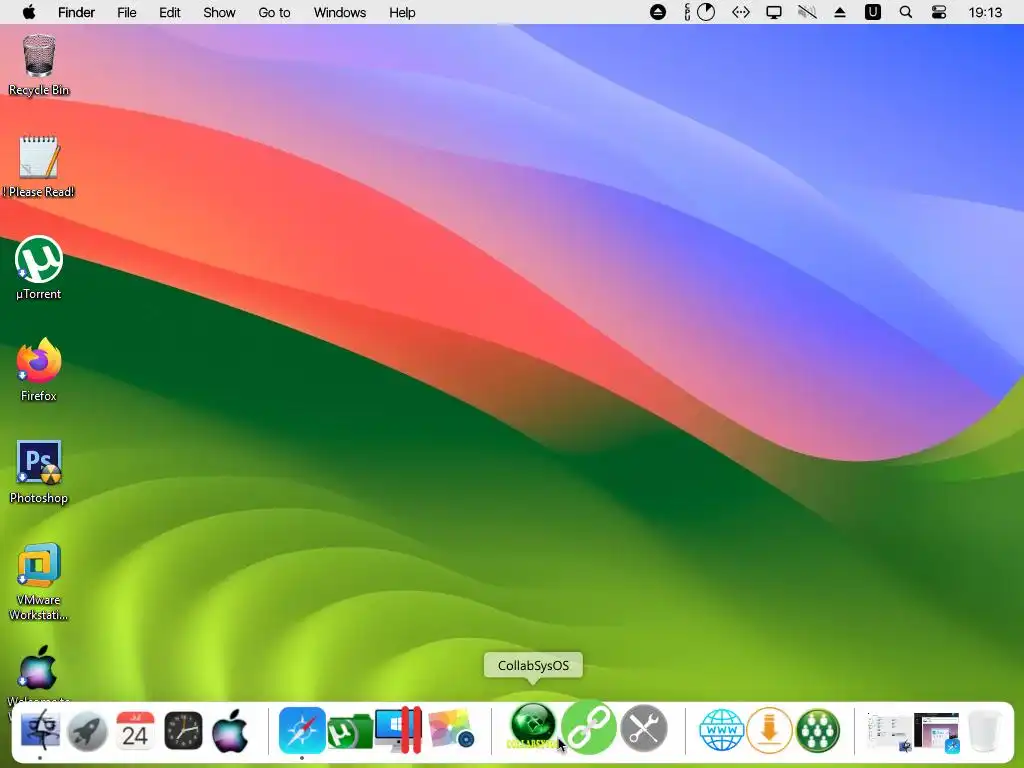Open Spotlight search magnifier

(x=906, y=12)
